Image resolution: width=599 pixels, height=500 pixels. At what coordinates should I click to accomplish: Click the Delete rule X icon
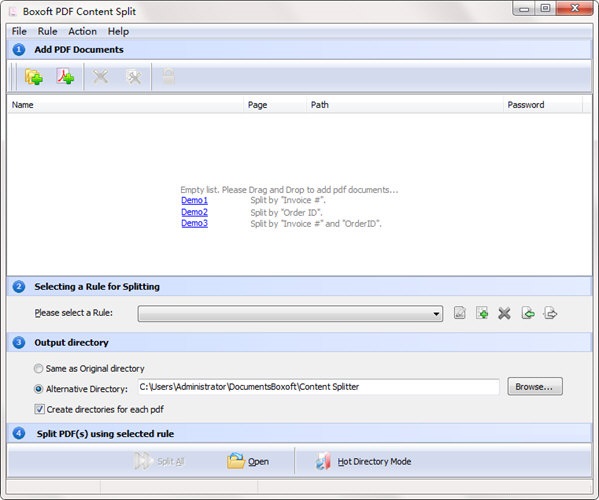[504, 314]
